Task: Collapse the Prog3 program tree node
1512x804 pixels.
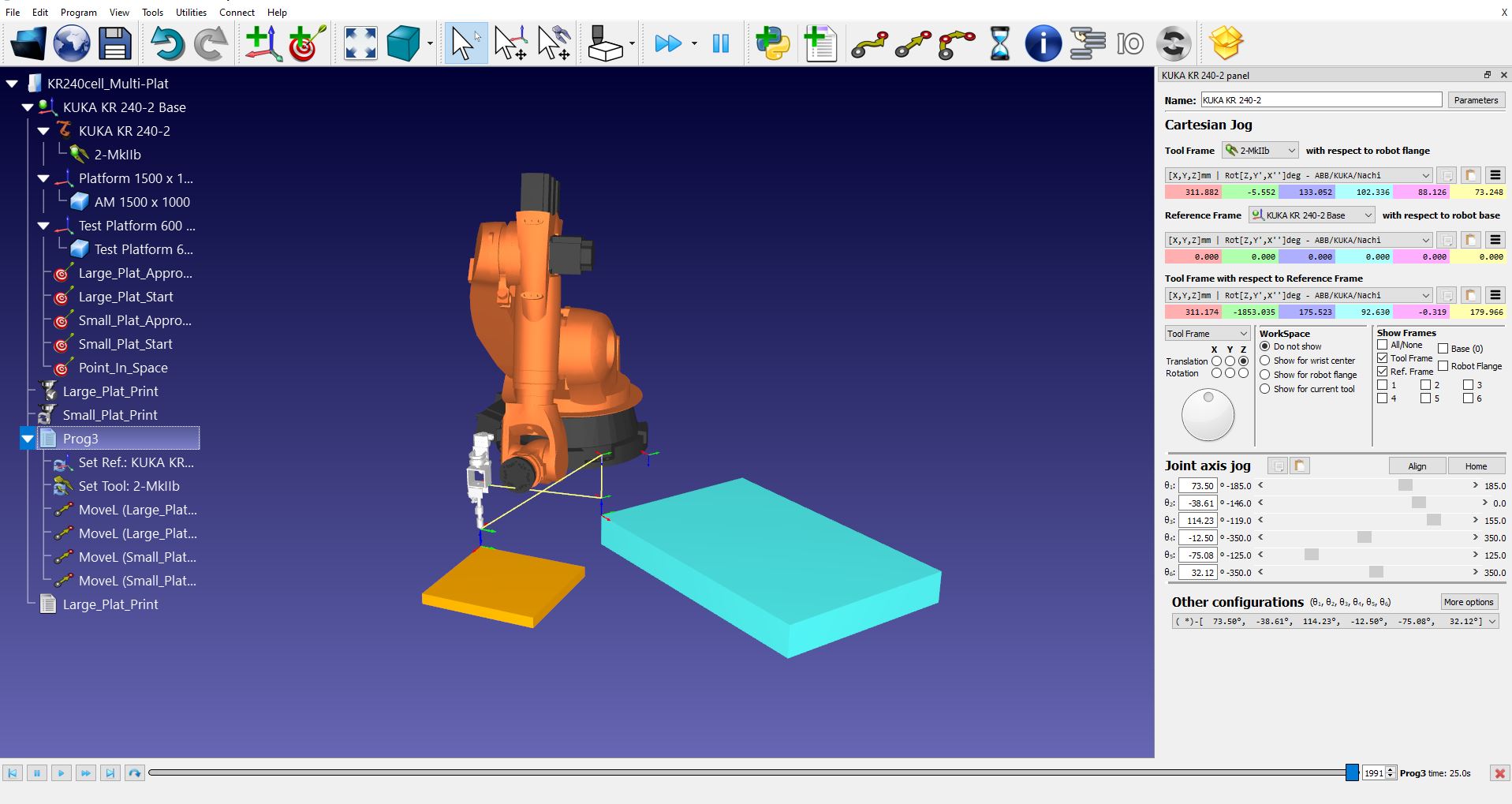Action: point(28,439)
